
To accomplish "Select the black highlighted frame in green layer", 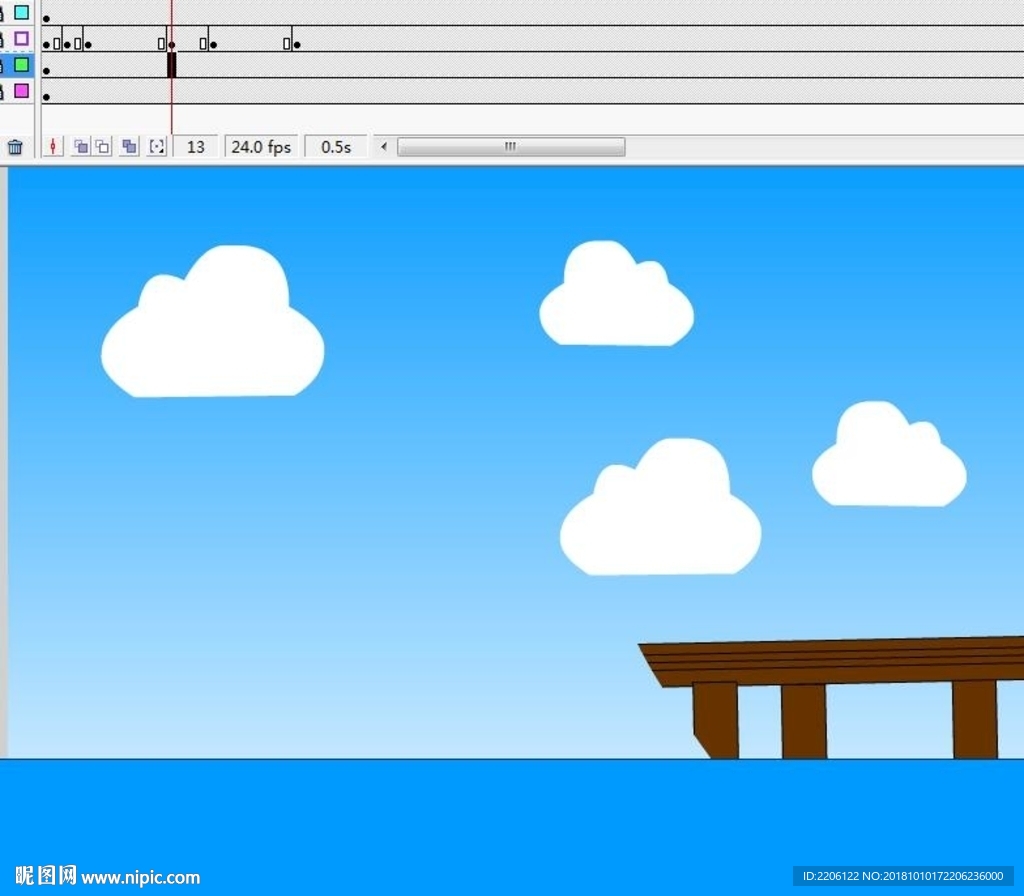I will coord(171,65).
